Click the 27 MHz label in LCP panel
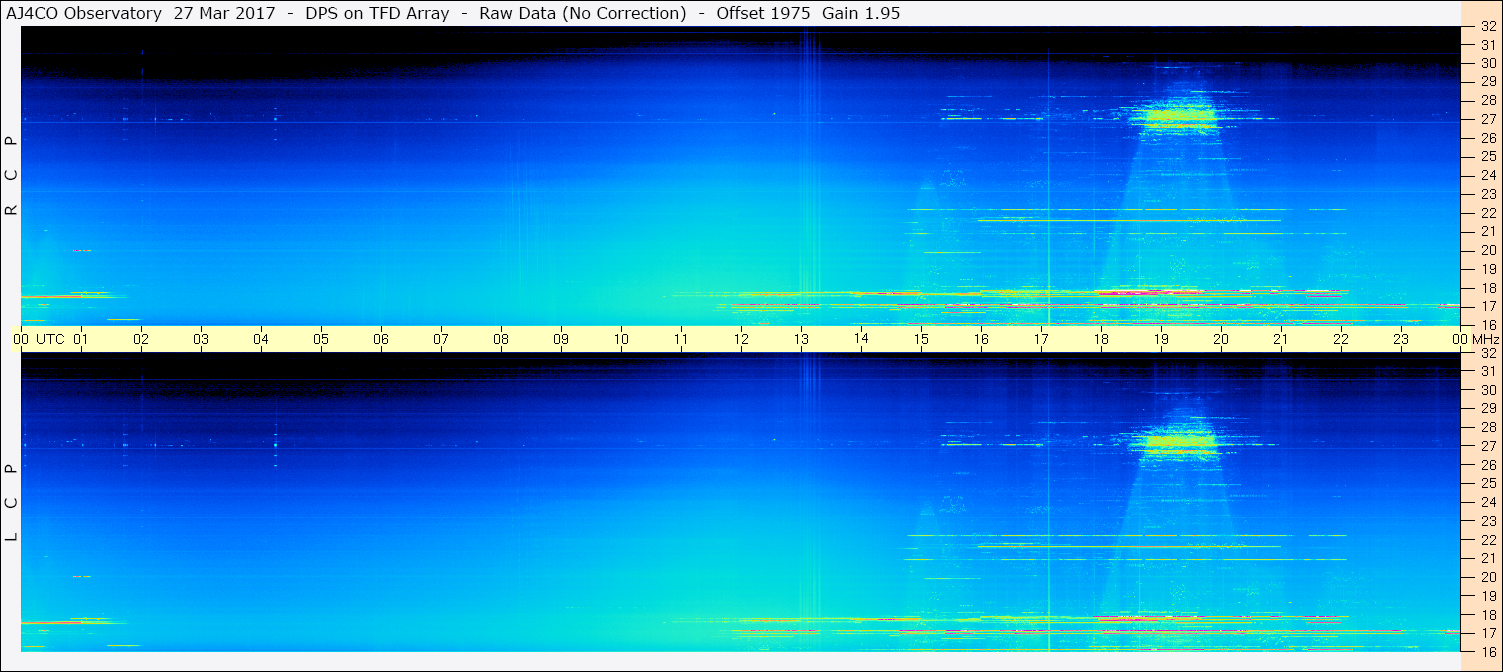The image size is (1503, 672). [x=1487, y=446]
